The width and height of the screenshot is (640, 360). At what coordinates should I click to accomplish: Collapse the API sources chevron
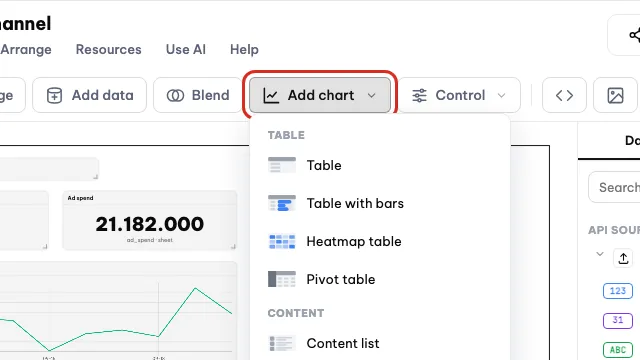(x=600, y=254)
